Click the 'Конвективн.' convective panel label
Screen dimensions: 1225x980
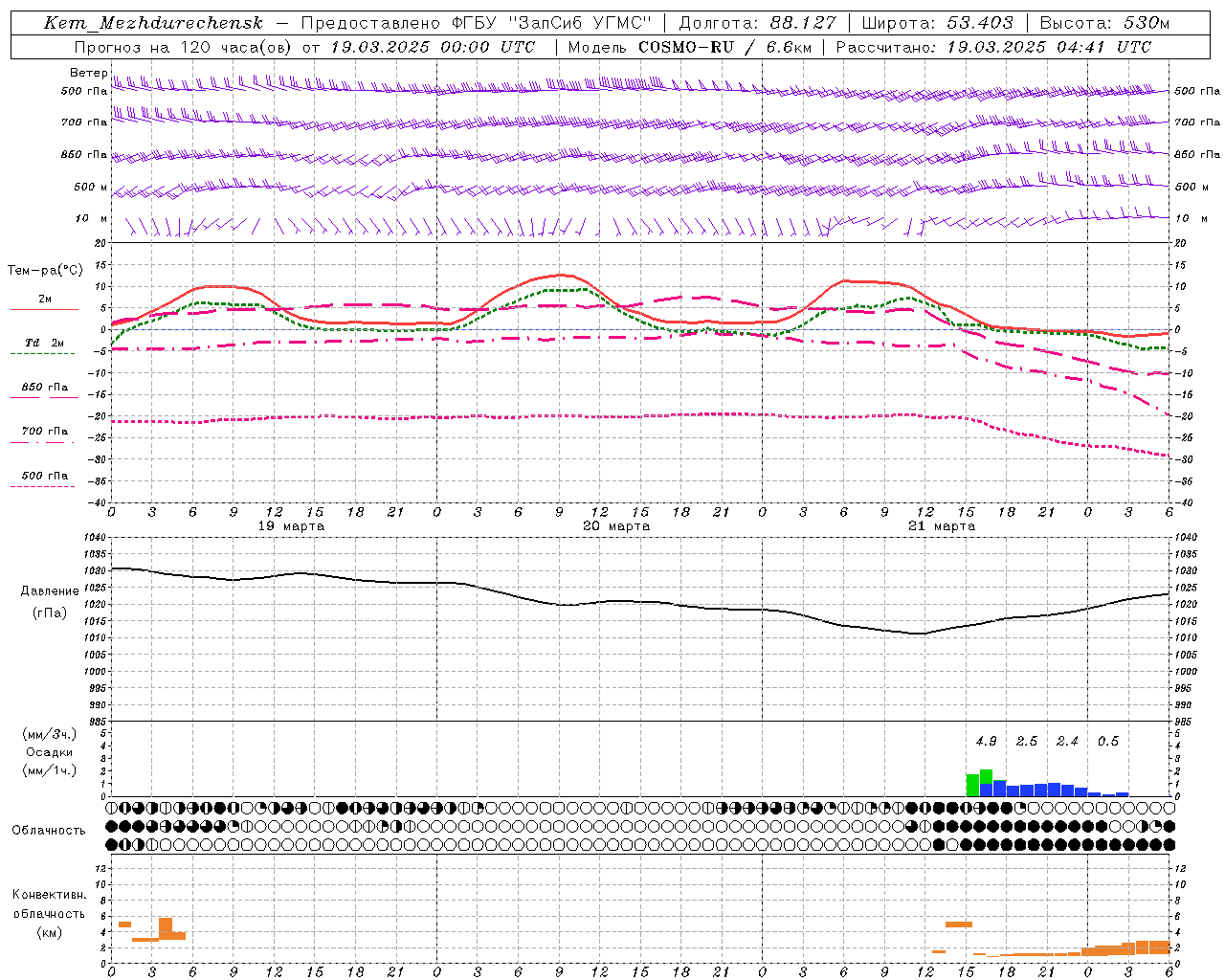pyautogui.click(x=50, y=895)
